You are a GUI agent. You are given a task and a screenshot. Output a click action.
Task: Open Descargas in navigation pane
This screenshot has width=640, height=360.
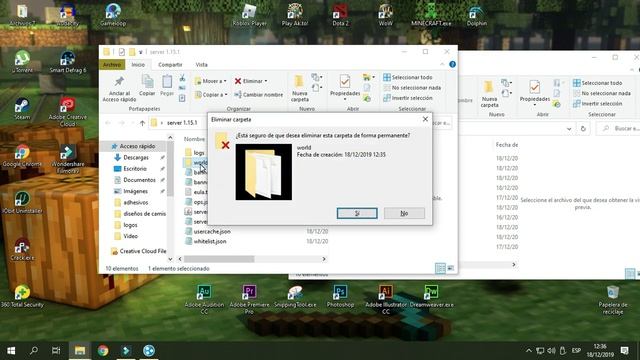136,158
